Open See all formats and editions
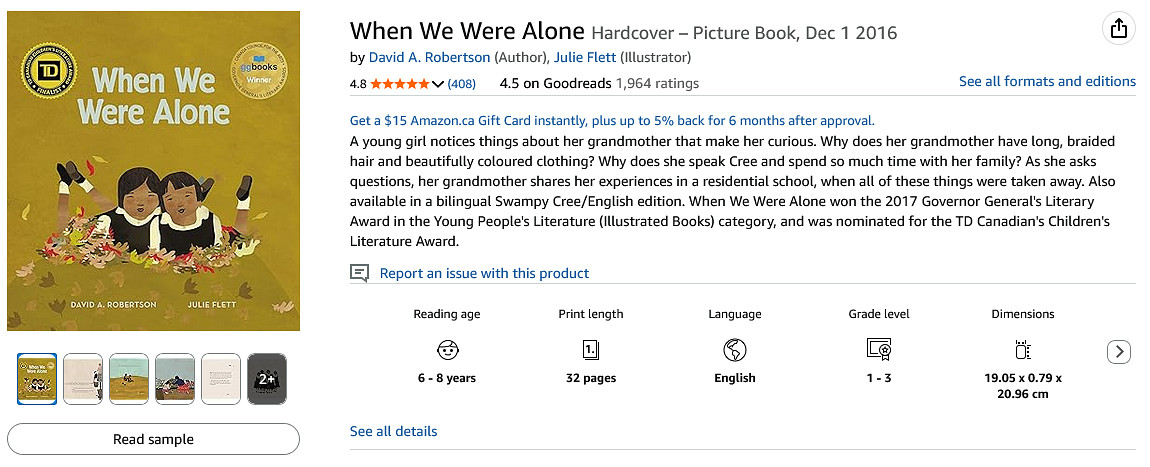 click(1047, 81)
